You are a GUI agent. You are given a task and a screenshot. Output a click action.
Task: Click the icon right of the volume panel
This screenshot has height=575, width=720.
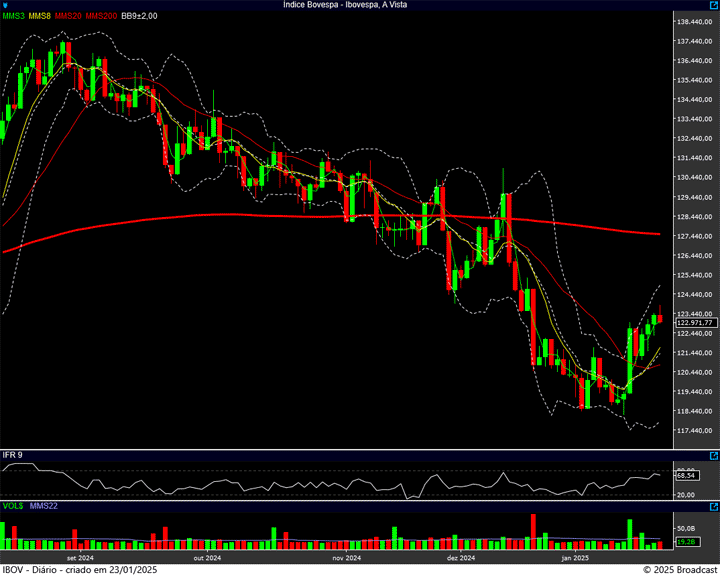coord(714,505)
